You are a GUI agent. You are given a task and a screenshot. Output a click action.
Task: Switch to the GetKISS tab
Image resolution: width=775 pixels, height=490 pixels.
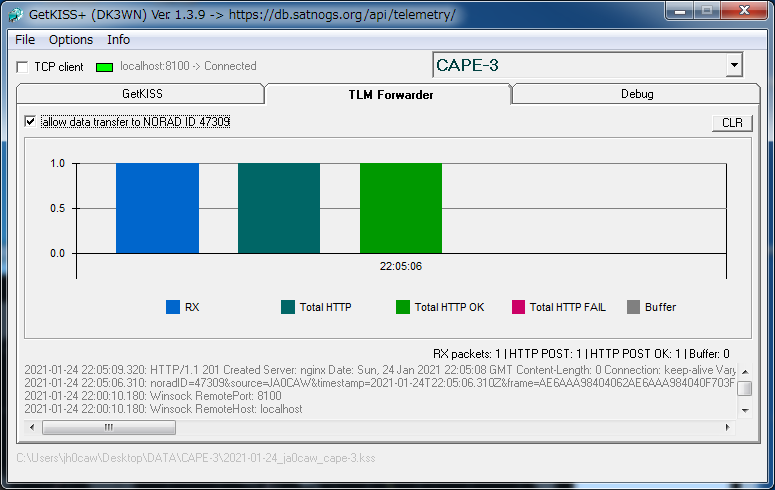[x=141, y=94]
